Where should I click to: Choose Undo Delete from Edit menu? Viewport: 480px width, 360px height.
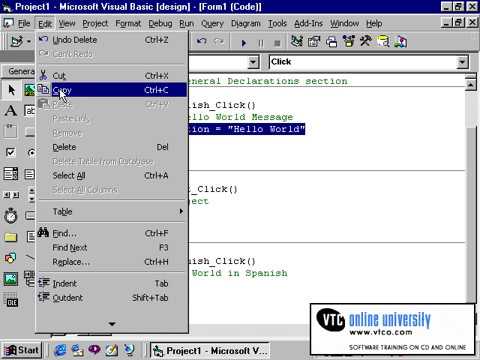click(111, 40)
